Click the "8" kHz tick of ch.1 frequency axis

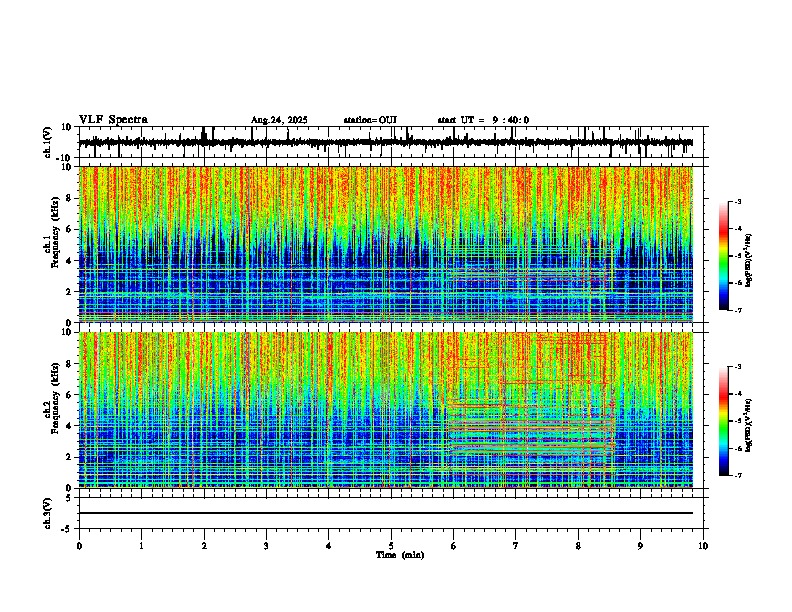coord(70,198)
